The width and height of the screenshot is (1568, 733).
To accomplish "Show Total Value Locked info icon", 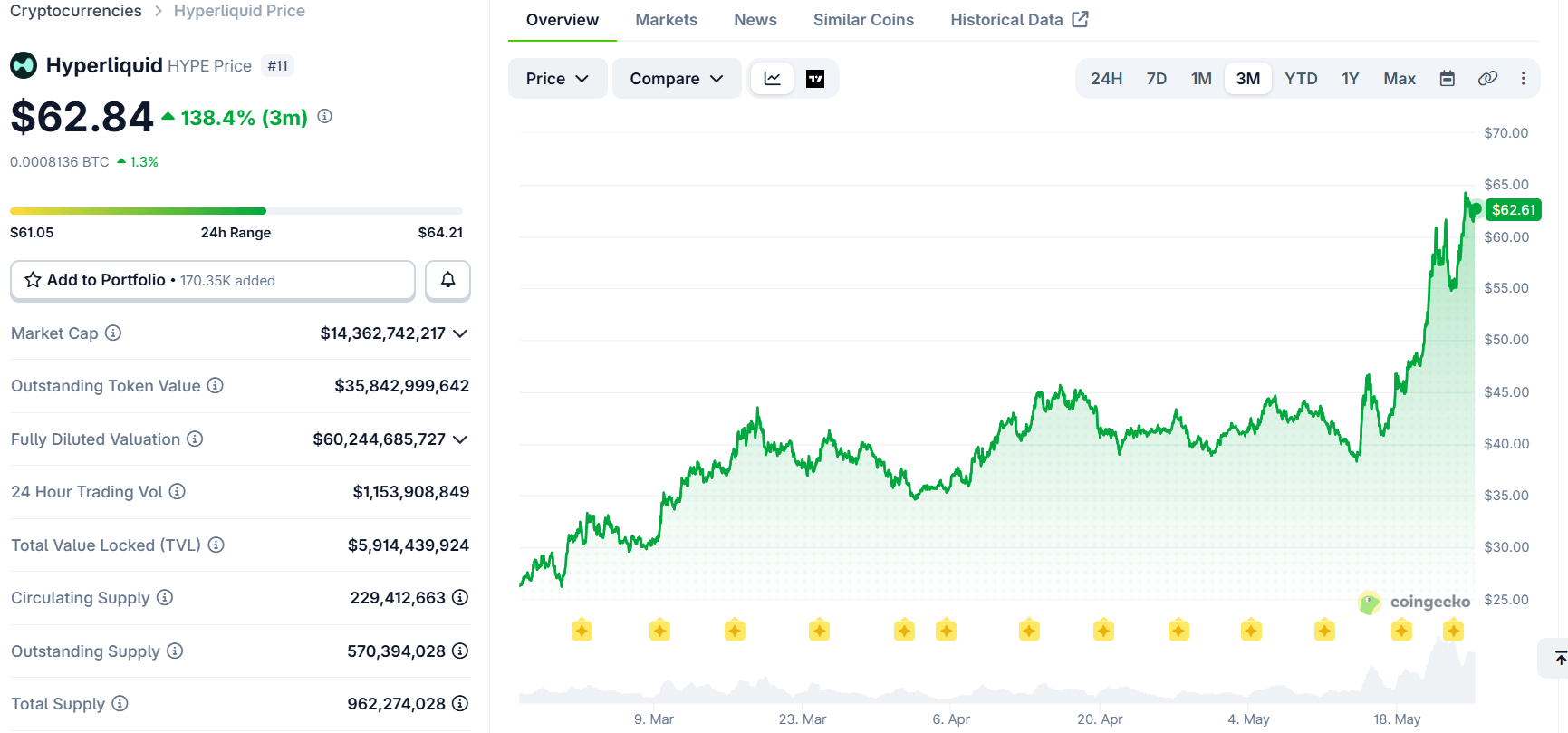I will [216, 545].
